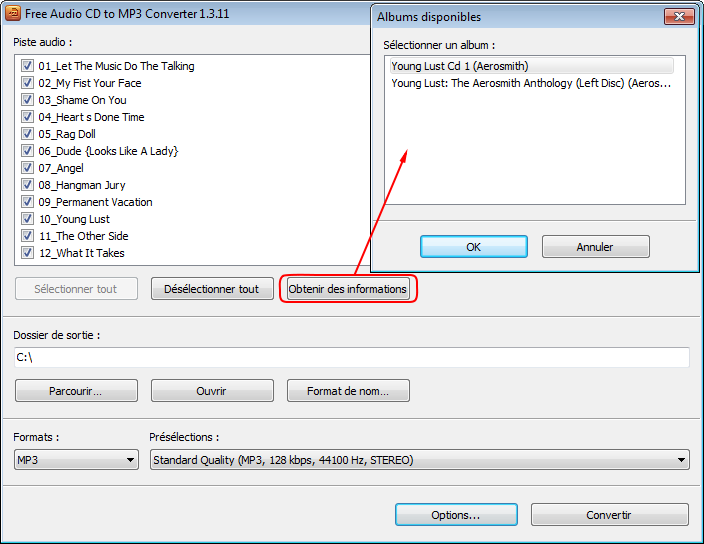Click the Parcourir... button

pos(76,390)
